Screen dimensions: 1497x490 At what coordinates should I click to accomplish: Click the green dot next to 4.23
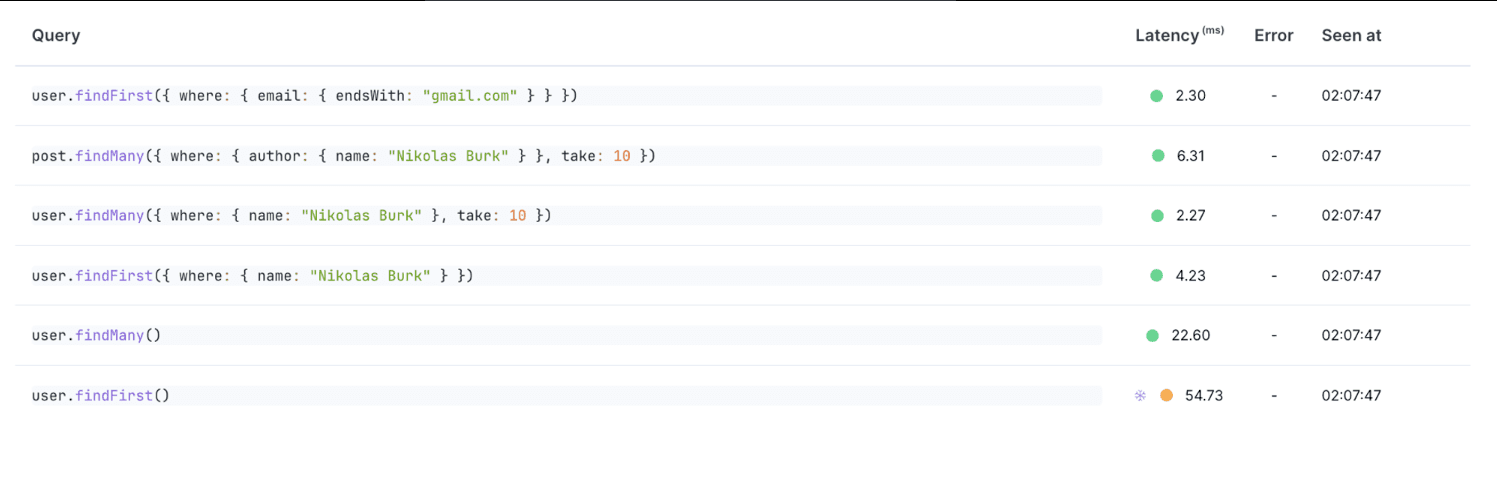(x=1157, y=276)
